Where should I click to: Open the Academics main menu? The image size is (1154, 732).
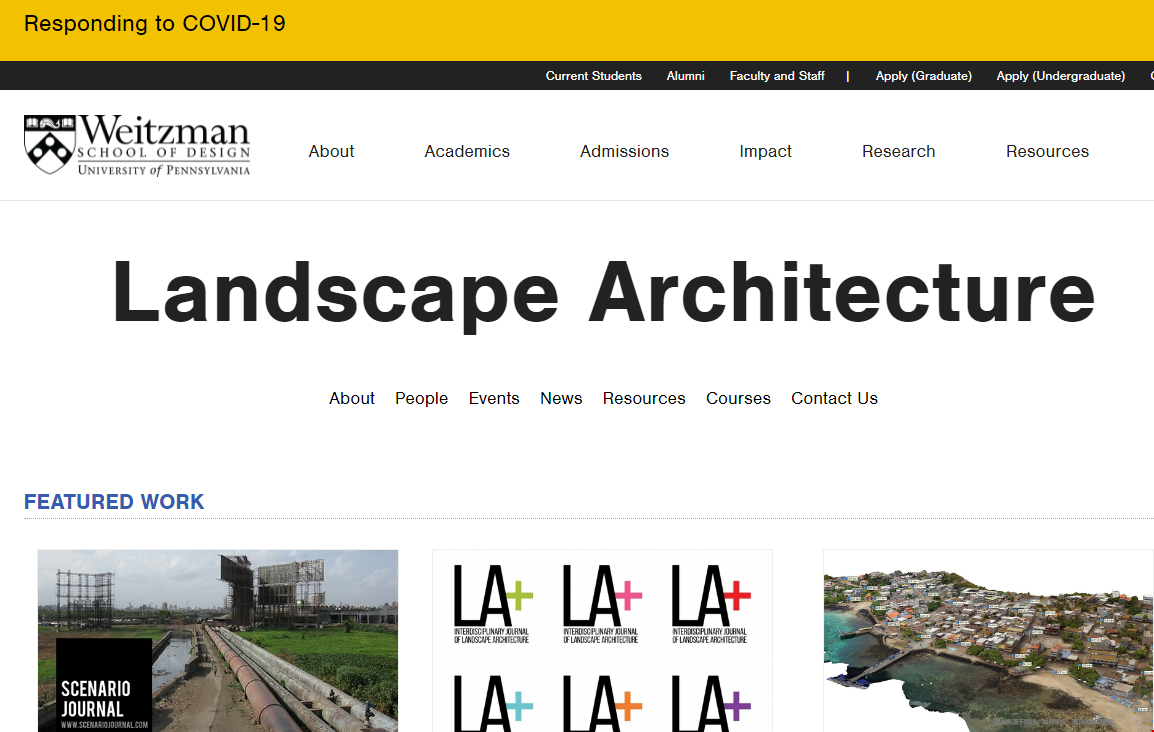467,152
